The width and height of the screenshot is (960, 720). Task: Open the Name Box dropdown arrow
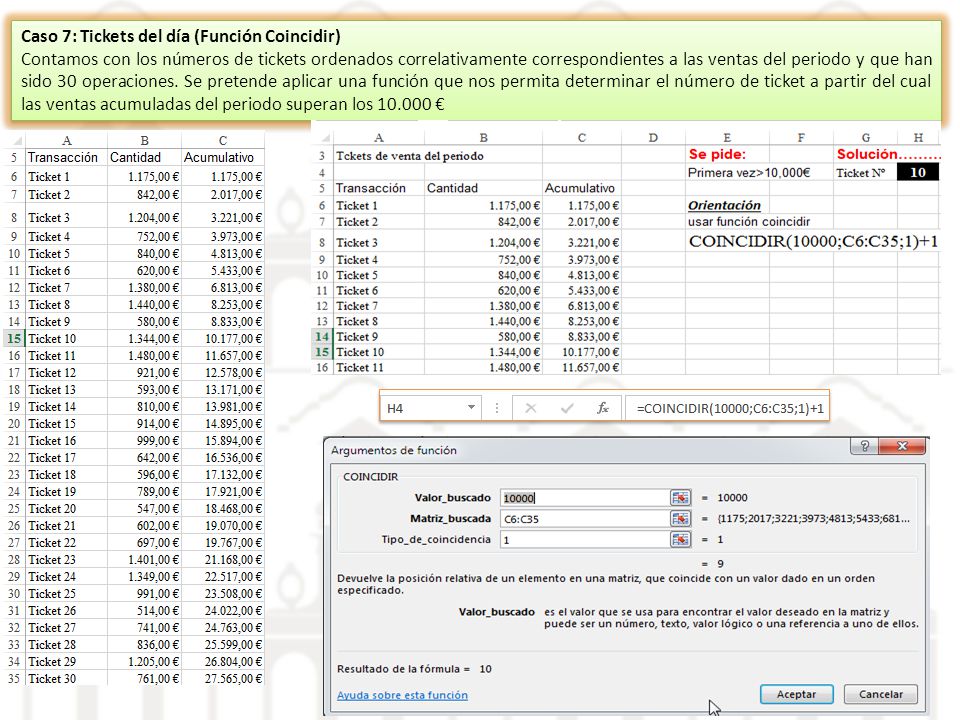click(x=471, y=407)
